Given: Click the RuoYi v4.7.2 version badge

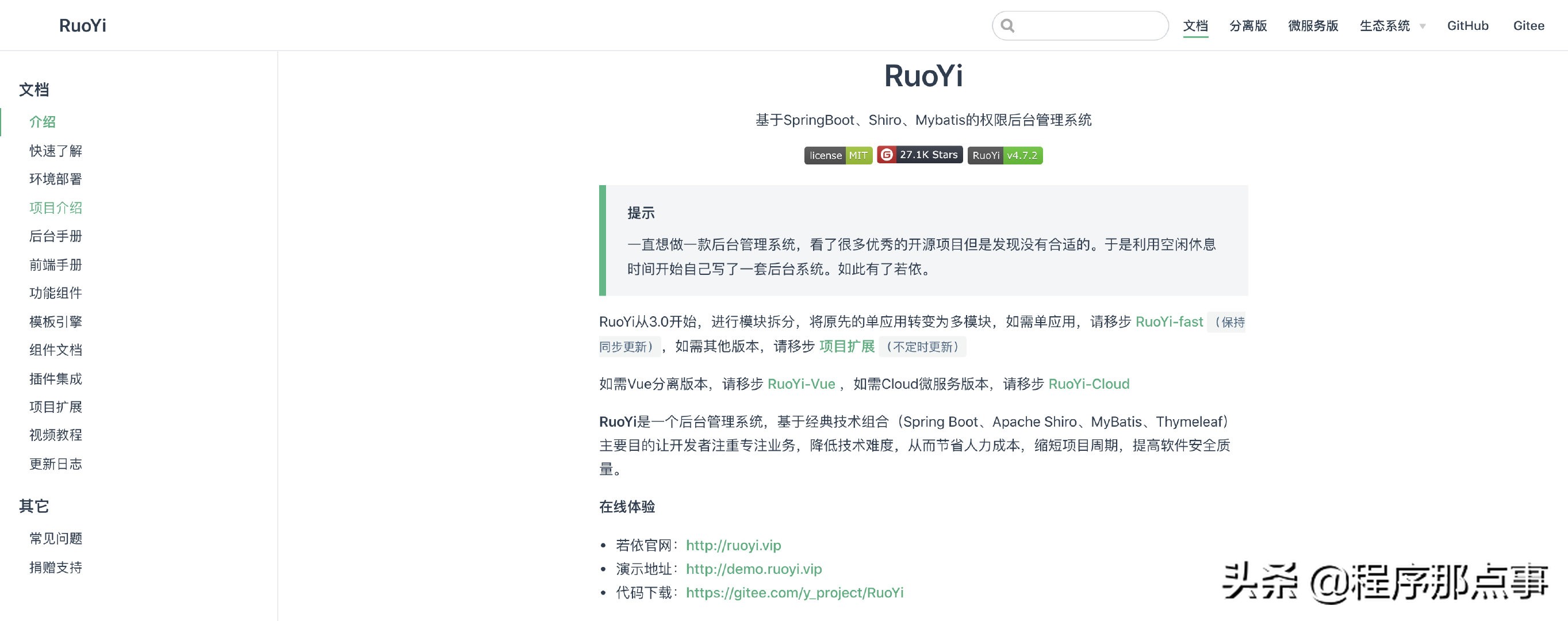Looking at the screenshot, I should click(1005, 155).
